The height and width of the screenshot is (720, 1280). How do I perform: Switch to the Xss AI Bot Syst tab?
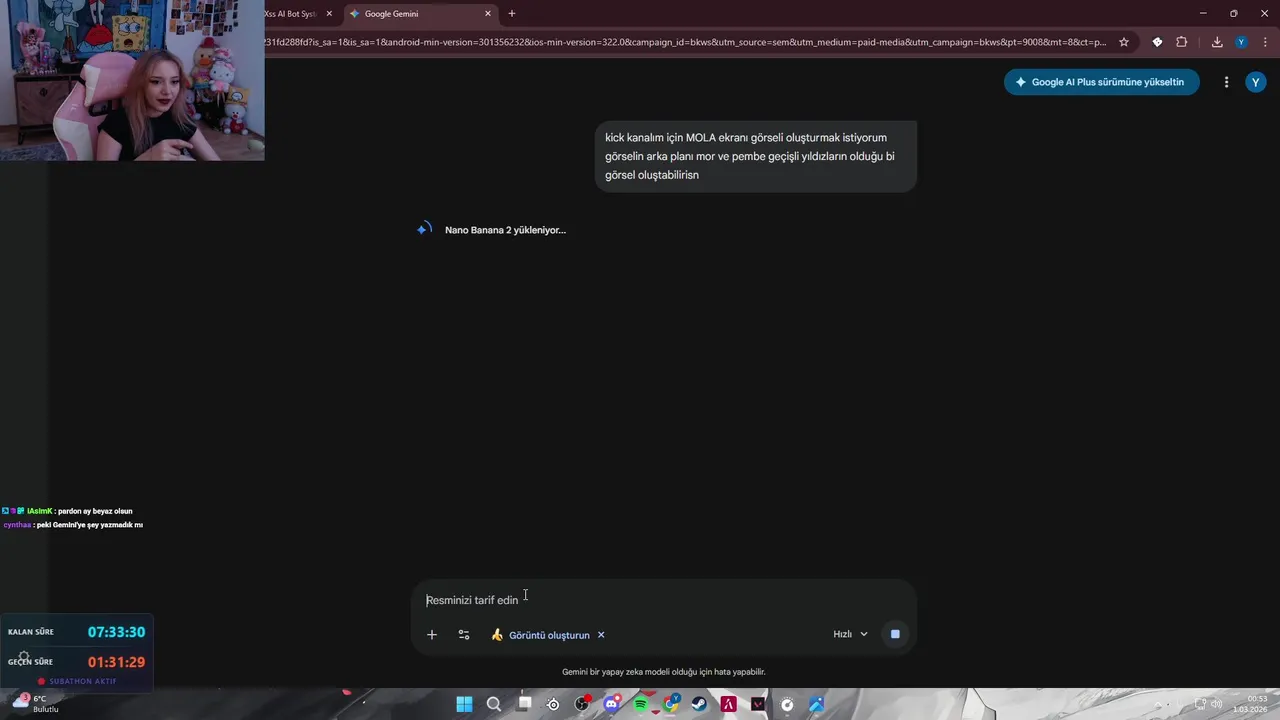(x=290, y=14)
